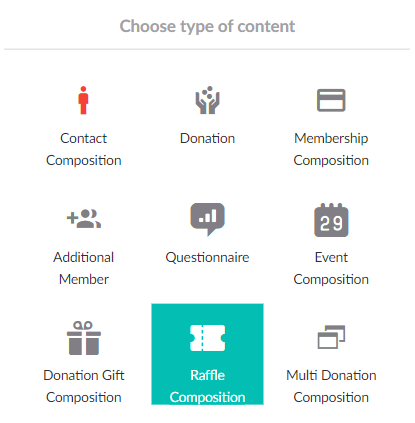Screen dimensions: 415x423
Task: Click the Membership Composition label
Action: tap(331, 149)
